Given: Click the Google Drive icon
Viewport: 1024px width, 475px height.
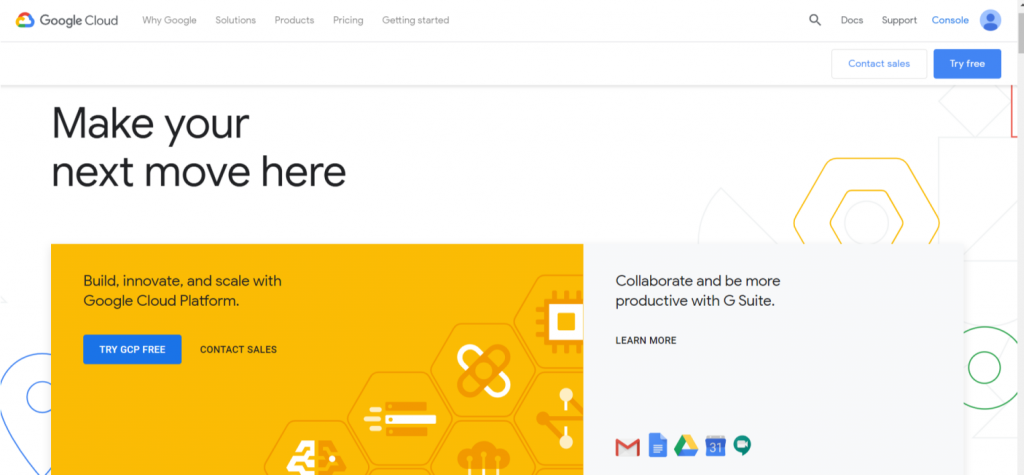Looking at the screenshot, I should (686, 446).
